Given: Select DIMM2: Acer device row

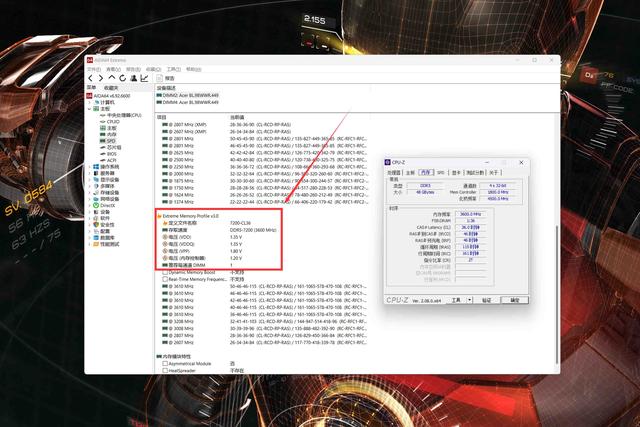Looking at the screenshot, I should 188,95.
